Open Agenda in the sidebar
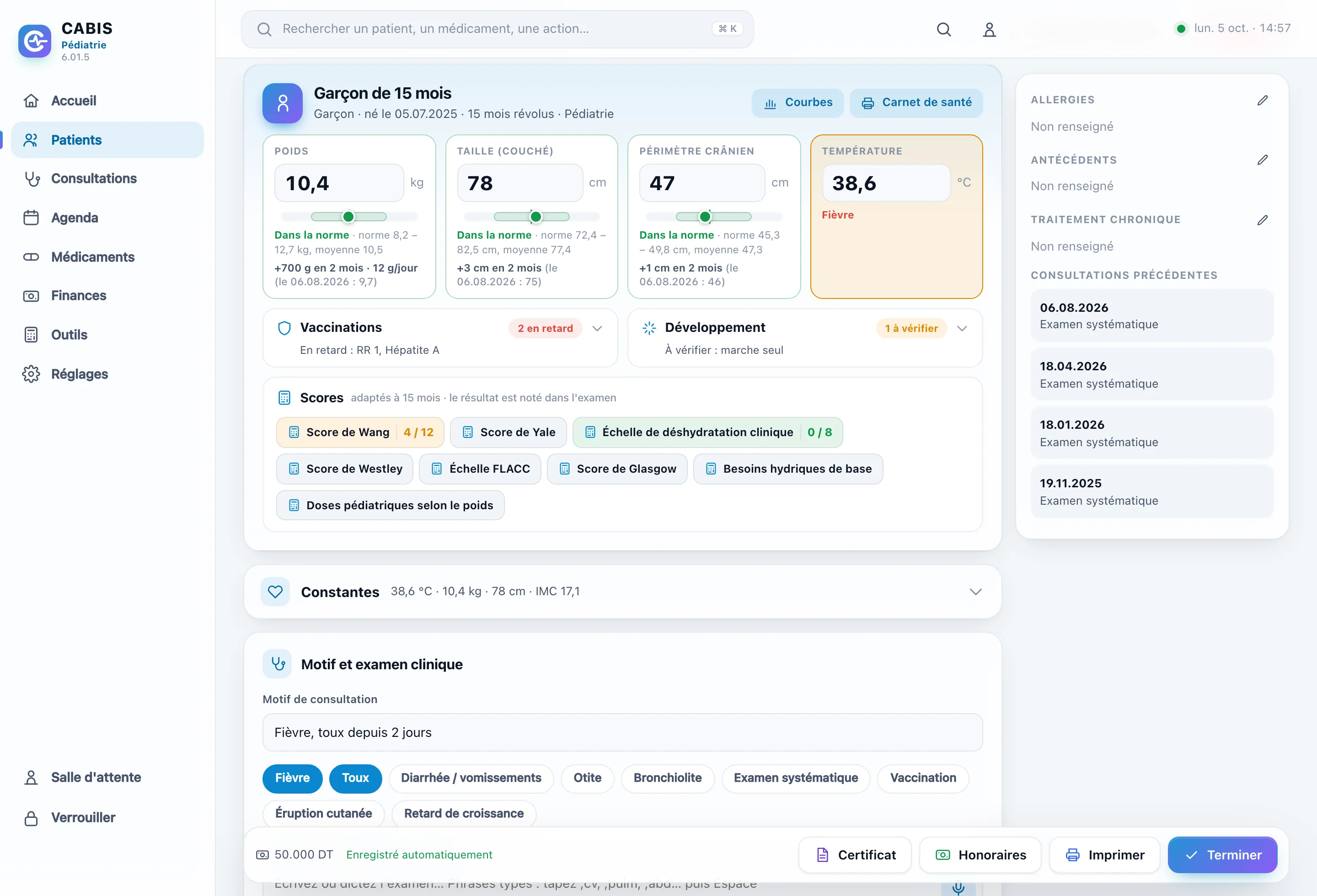Image resolution: width=1317 pixels, height=896 pixels. click(107, 218)
